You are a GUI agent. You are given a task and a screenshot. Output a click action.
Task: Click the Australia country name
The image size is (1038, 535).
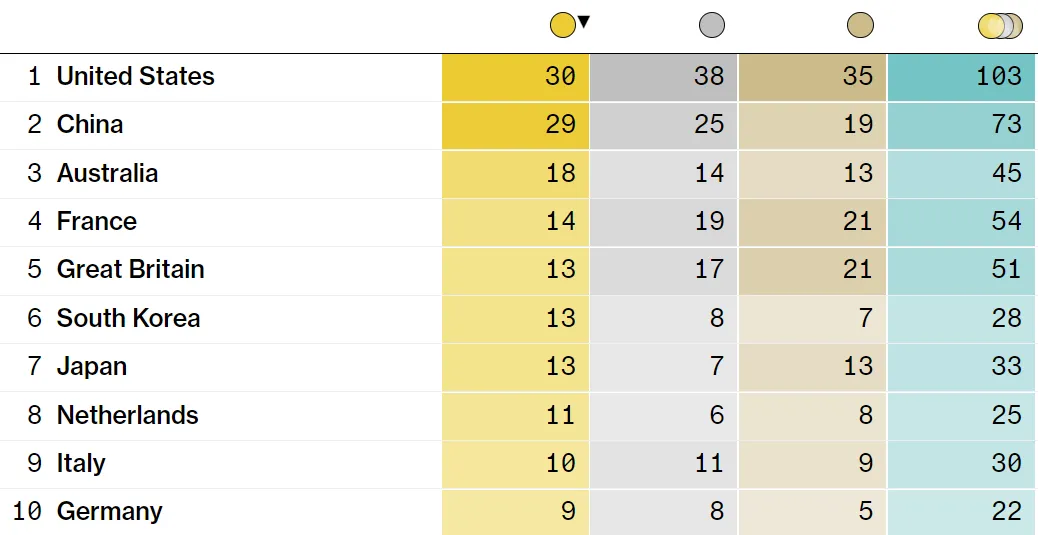pos(107,173)
